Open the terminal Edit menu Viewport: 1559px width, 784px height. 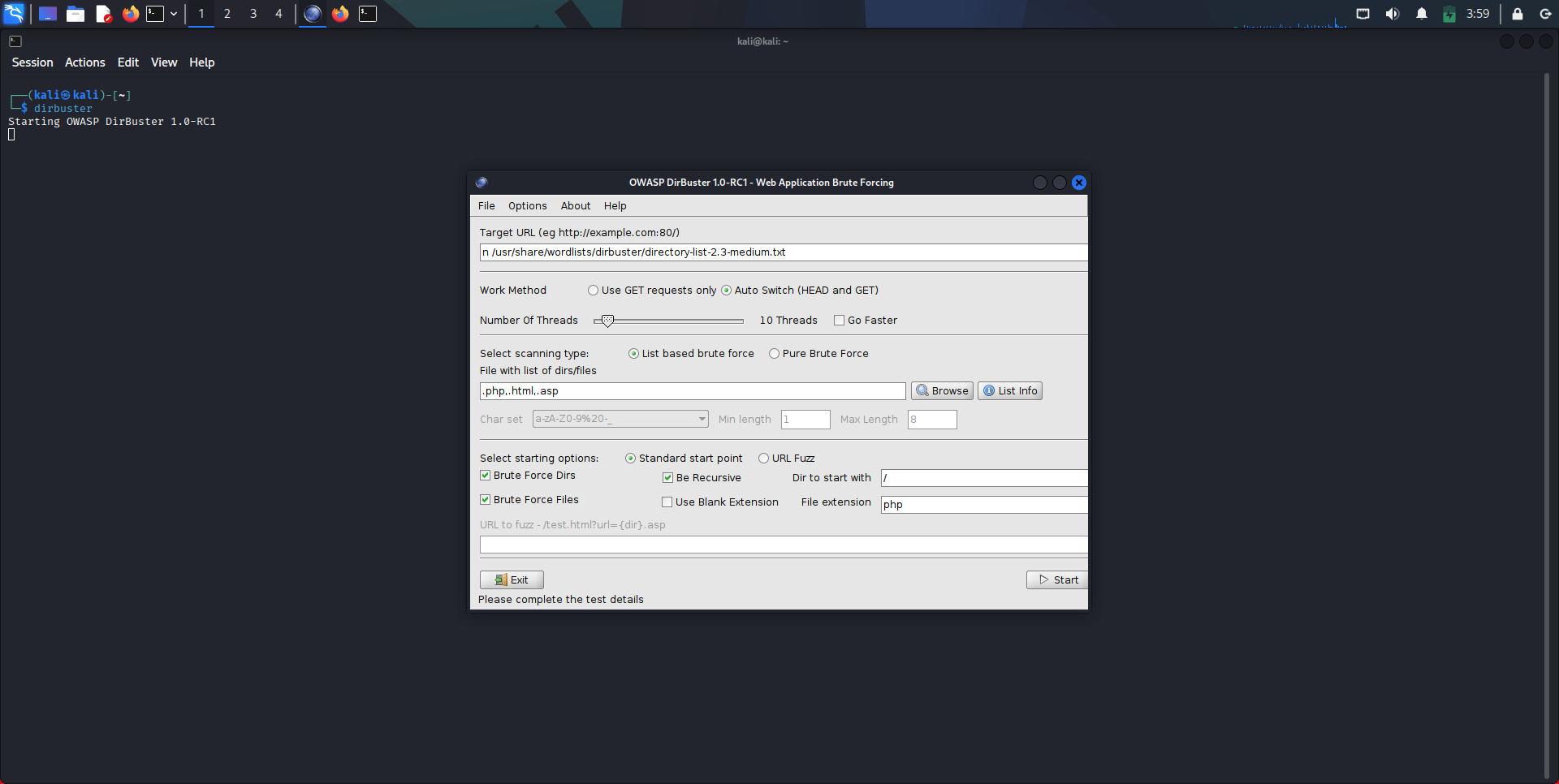coord(128,62)
